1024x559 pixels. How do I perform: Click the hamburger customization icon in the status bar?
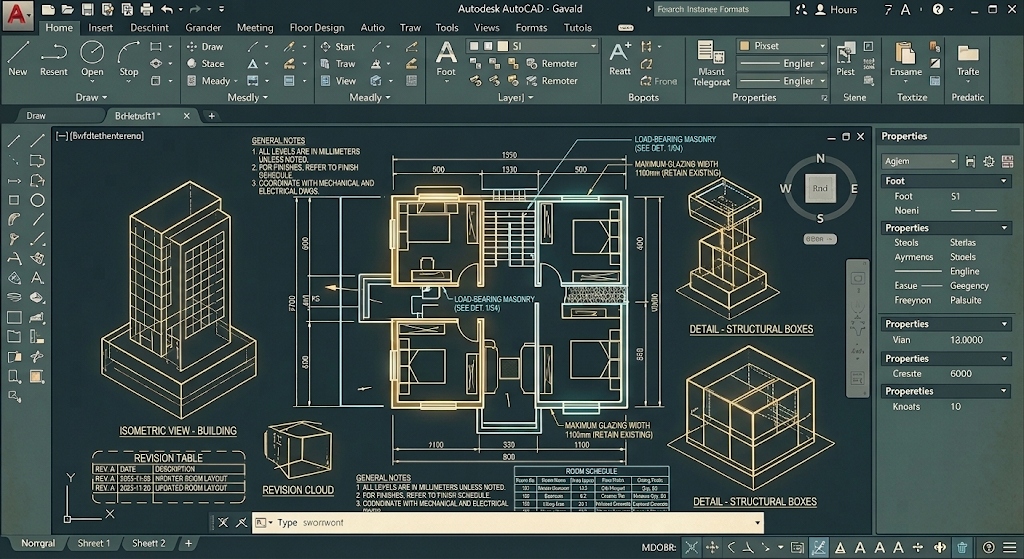coord(1010,547)
